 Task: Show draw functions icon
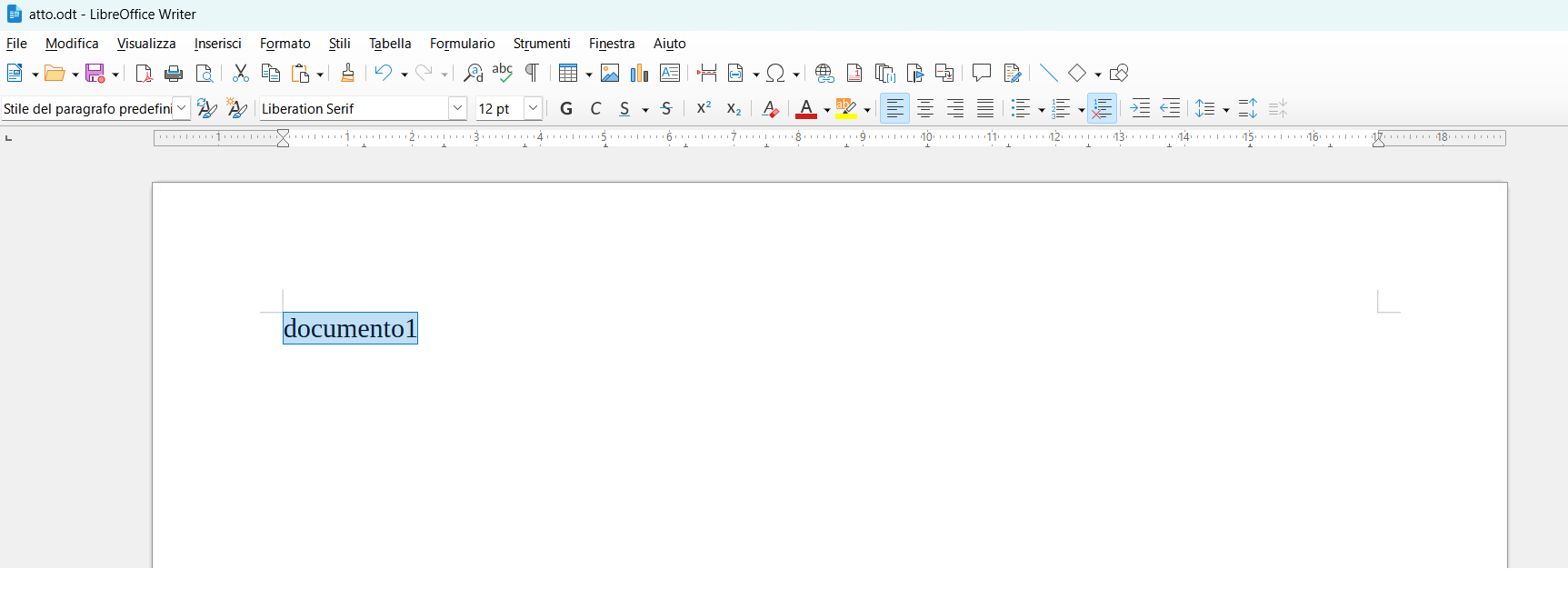coord(1119,73)
